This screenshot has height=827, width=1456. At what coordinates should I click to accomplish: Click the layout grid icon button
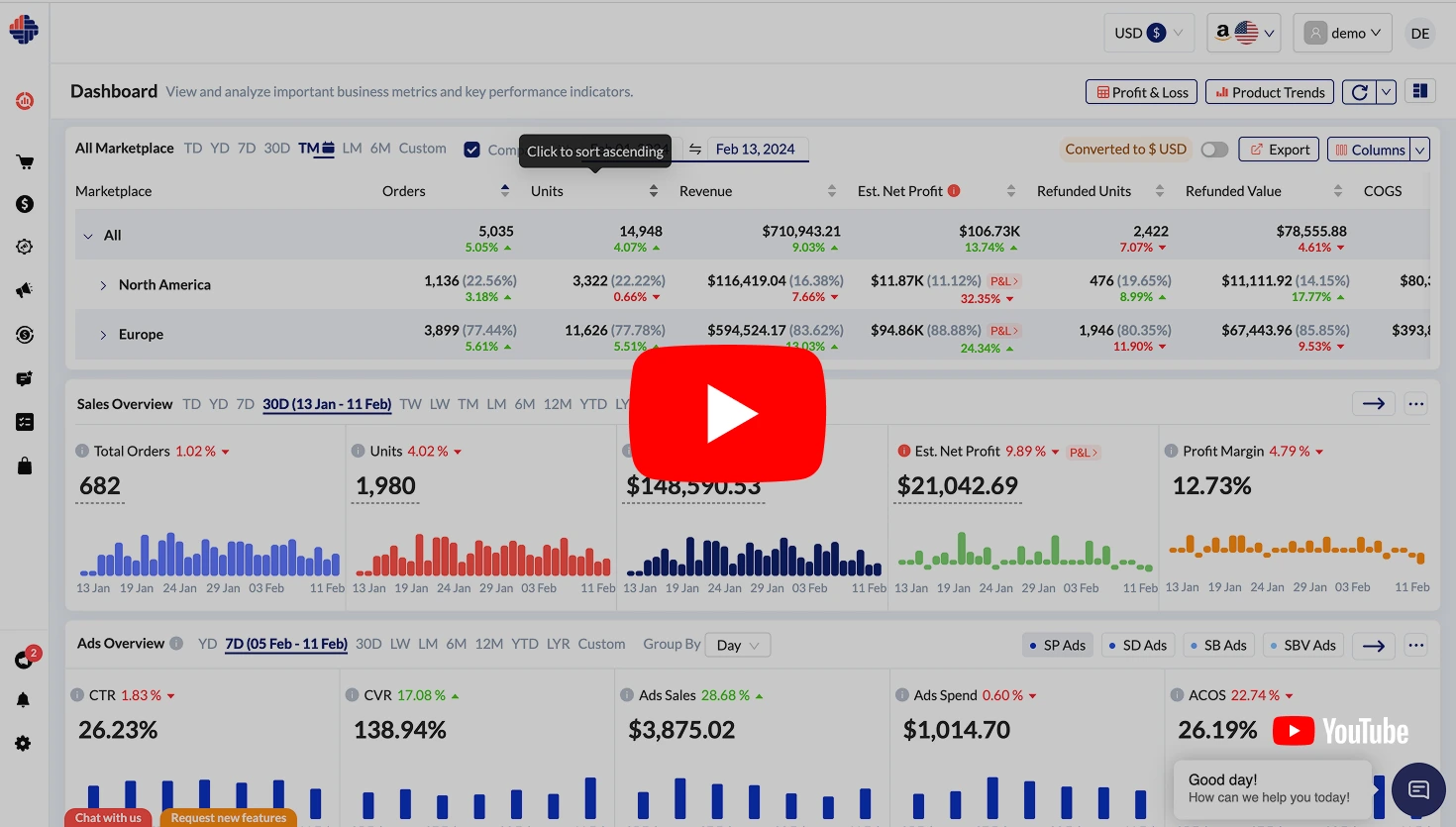tap(1420, 91)
